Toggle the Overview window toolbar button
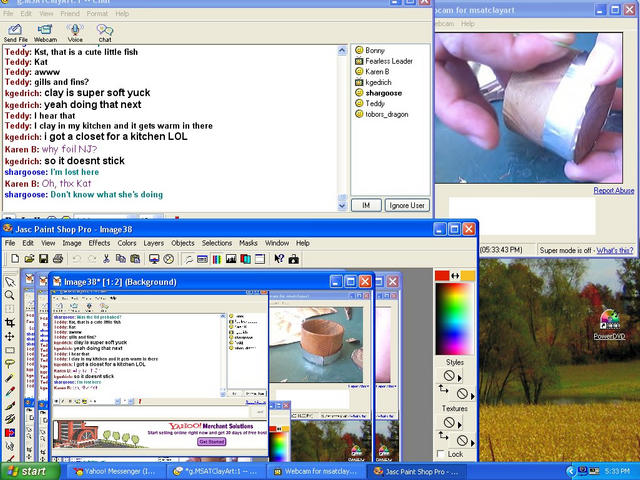 [x=260, y=259]
